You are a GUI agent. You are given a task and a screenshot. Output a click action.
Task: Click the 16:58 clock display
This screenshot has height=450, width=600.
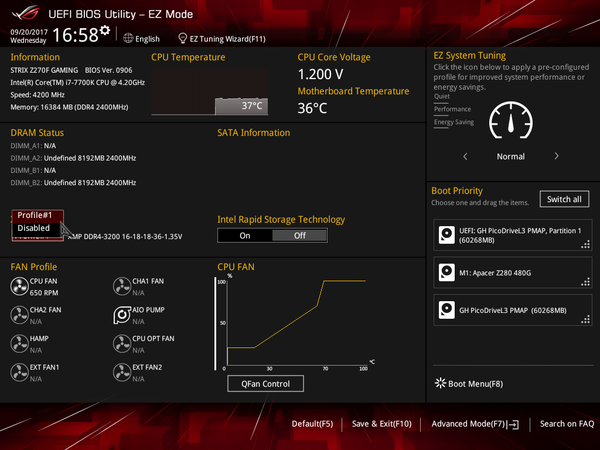(x=75, y=35)
